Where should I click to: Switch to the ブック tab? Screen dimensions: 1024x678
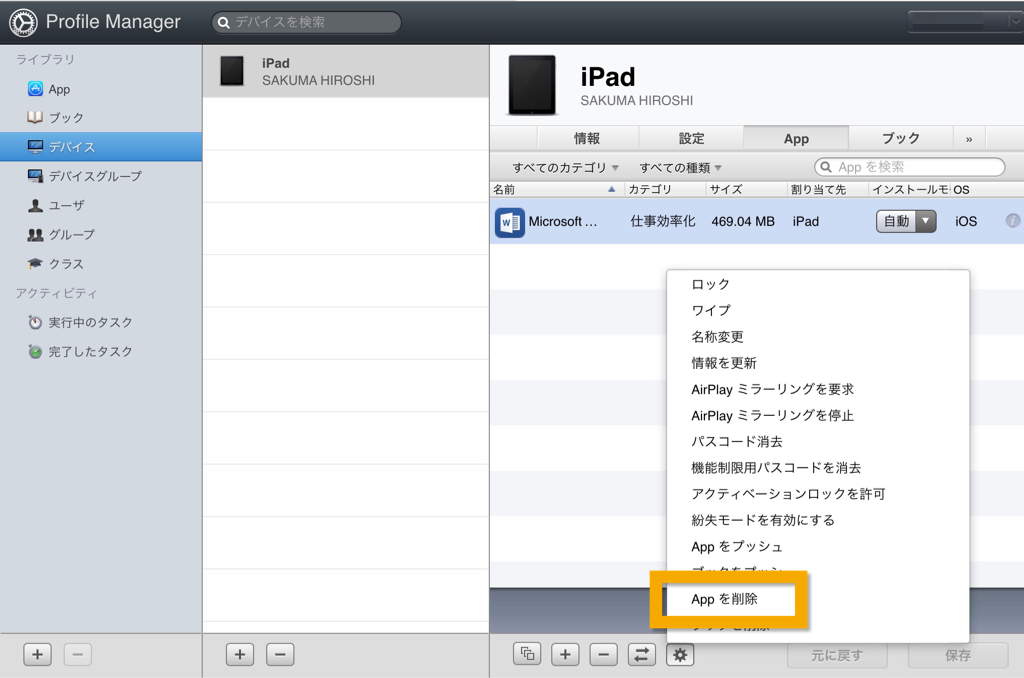[x=901, y=138]
